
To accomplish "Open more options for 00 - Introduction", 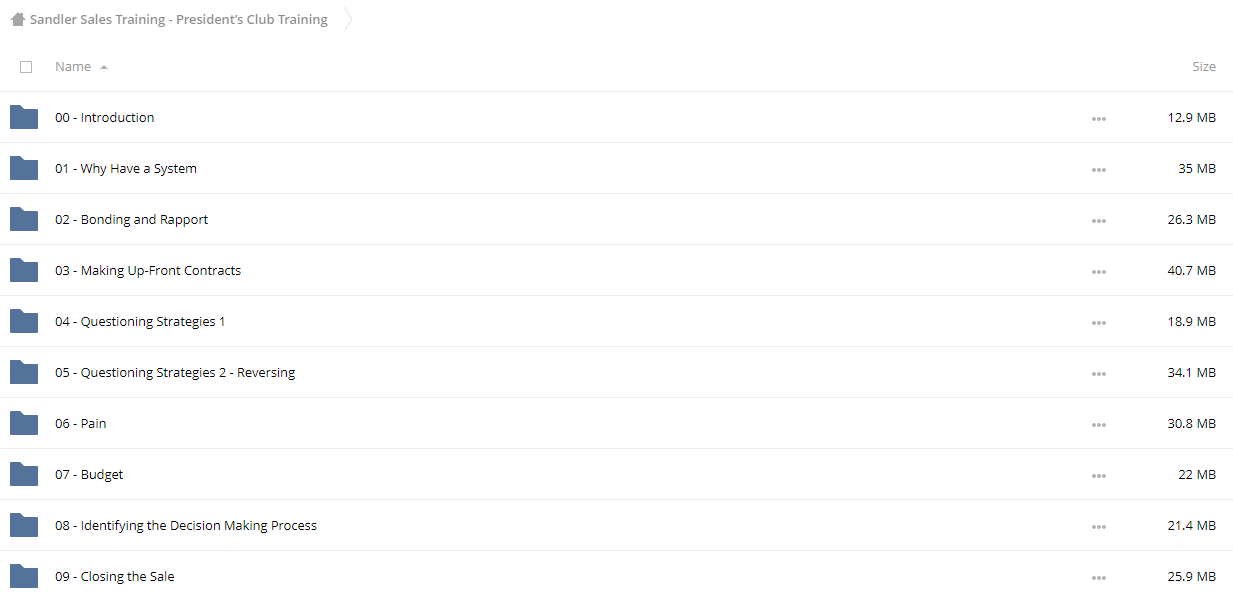I will [1099, 119].
